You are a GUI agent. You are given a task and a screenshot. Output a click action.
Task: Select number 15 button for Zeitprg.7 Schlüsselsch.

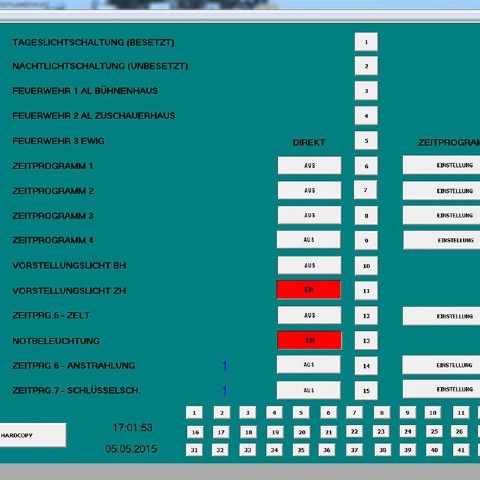(x=366, y=391)
